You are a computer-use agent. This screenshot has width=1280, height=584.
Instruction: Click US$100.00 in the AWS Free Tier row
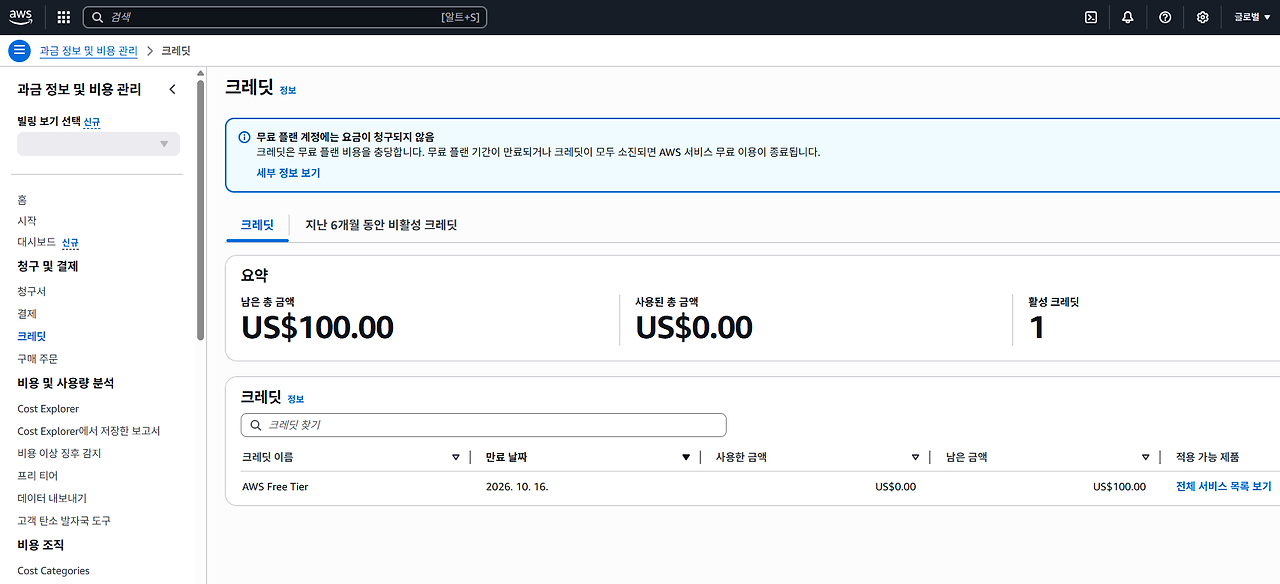pyautogui.click(x=1119, y=487)
